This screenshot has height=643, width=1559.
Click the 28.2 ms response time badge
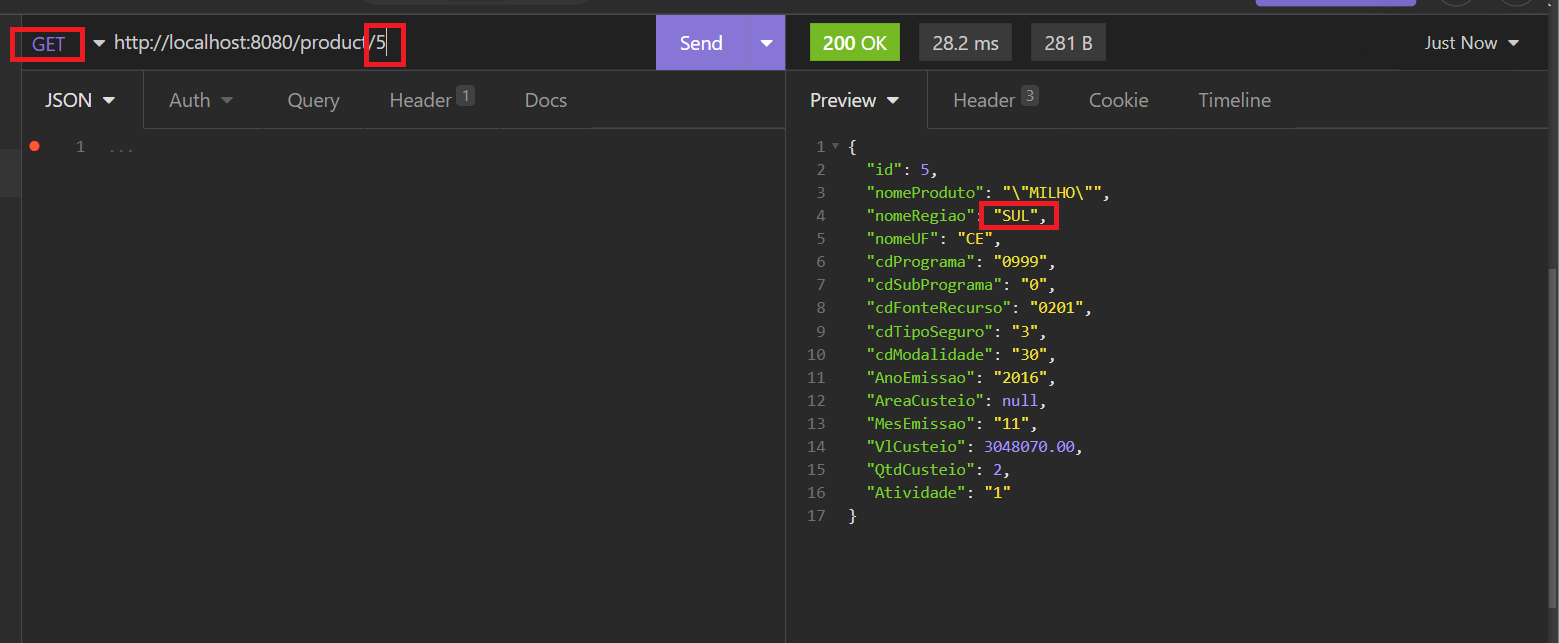pos(964,42)
